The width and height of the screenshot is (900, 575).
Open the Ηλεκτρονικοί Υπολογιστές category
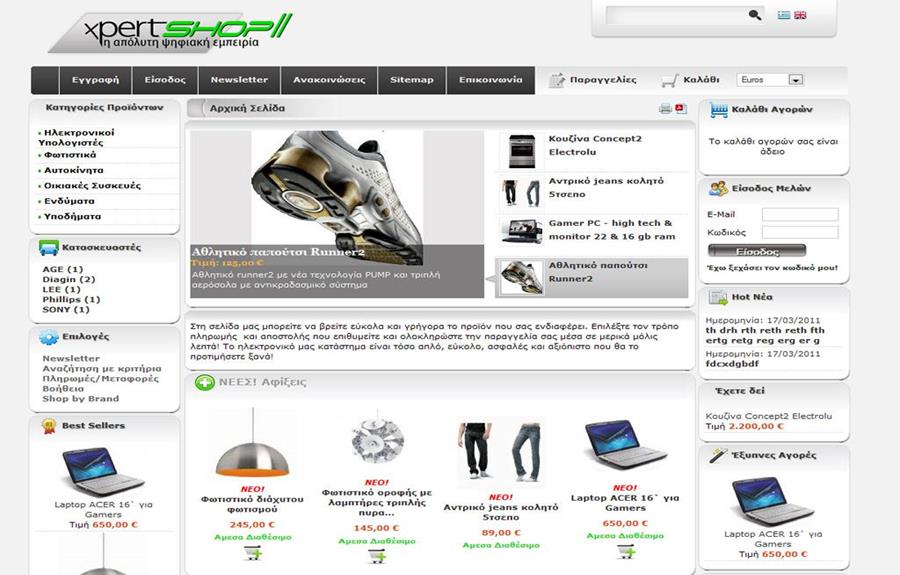click(76, 138)
